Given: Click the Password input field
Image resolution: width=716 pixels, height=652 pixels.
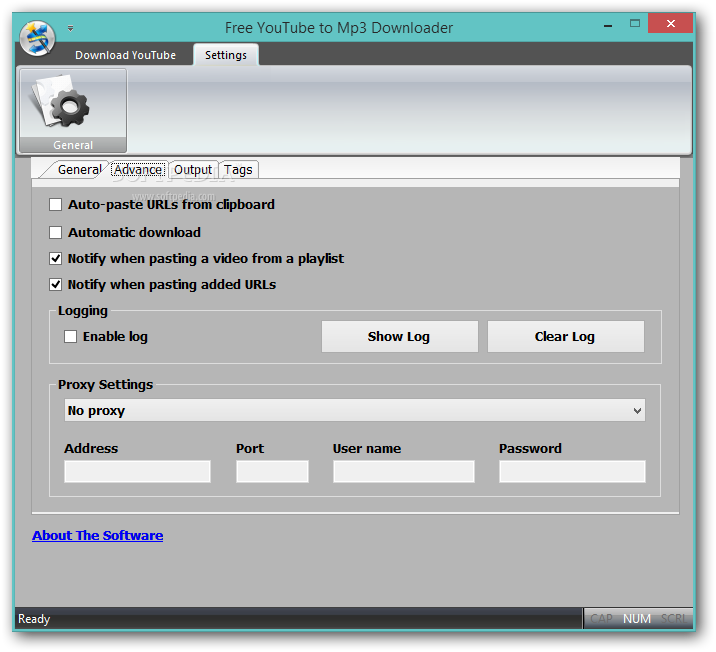Looking at the screenshot, I should (572, 471).
